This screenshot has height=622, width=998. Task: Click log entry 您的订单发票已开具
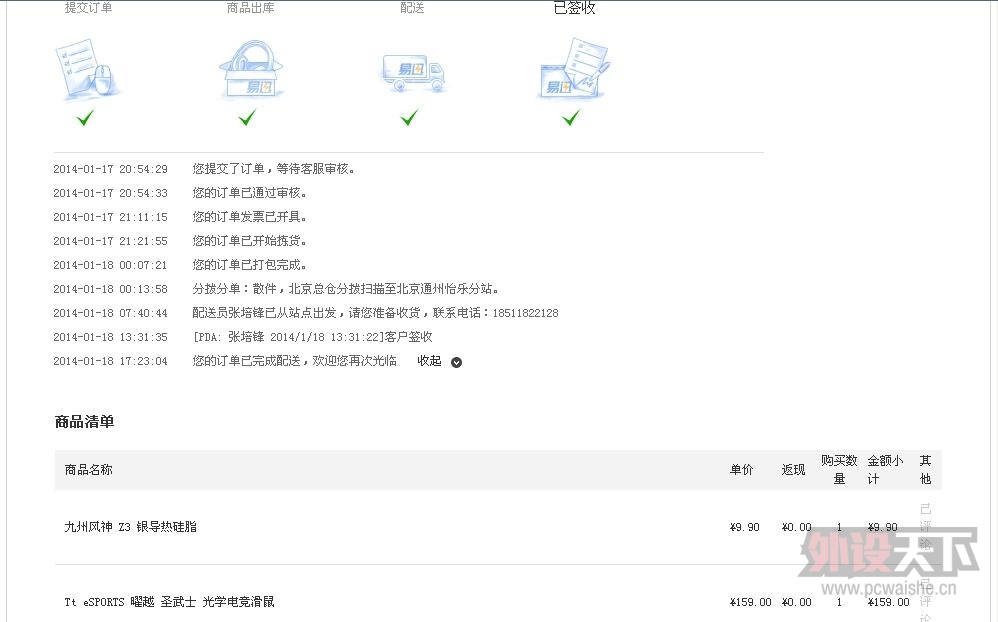click(250, 217)
